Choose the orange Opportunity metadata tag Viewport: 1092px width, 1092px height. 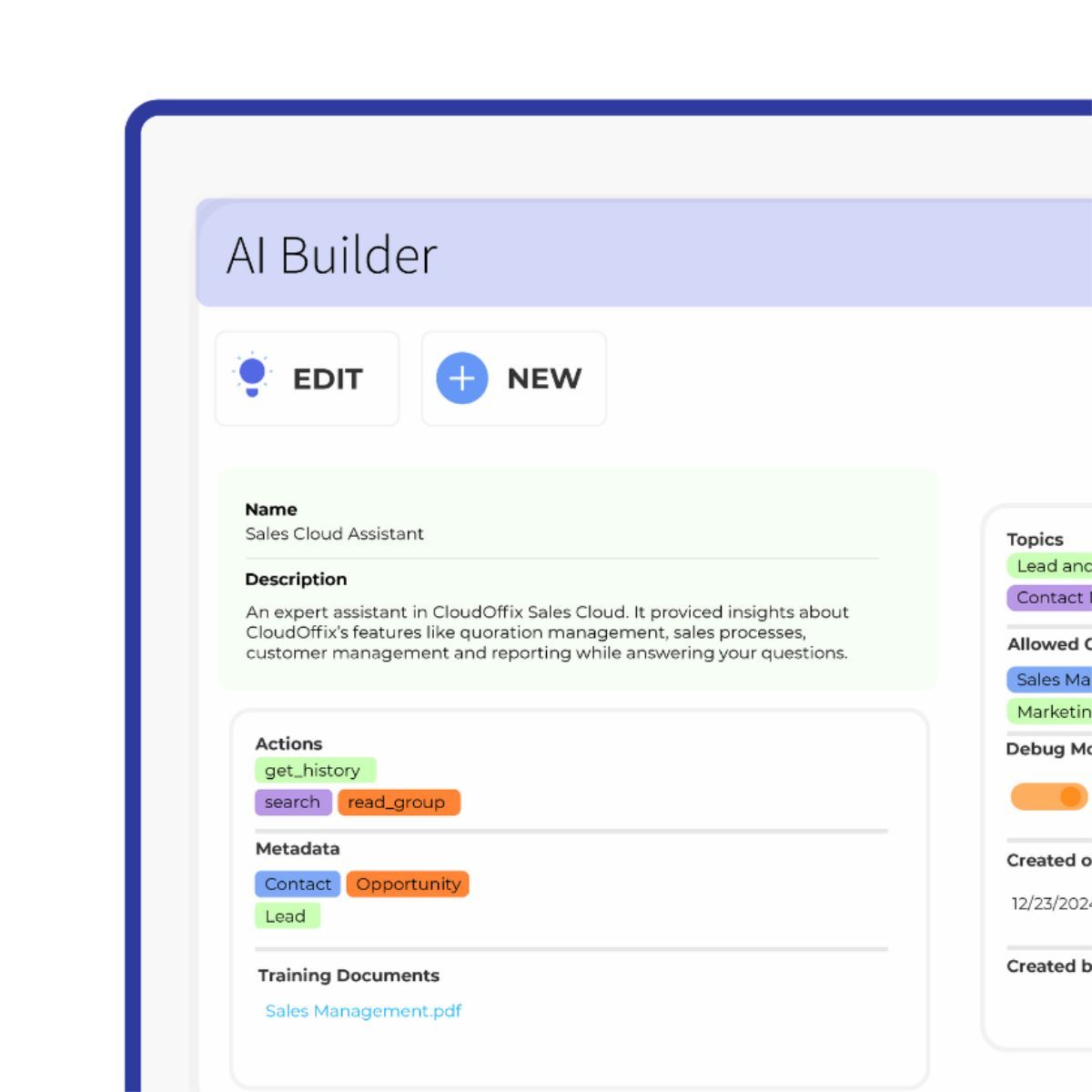[x=408, y=885]
